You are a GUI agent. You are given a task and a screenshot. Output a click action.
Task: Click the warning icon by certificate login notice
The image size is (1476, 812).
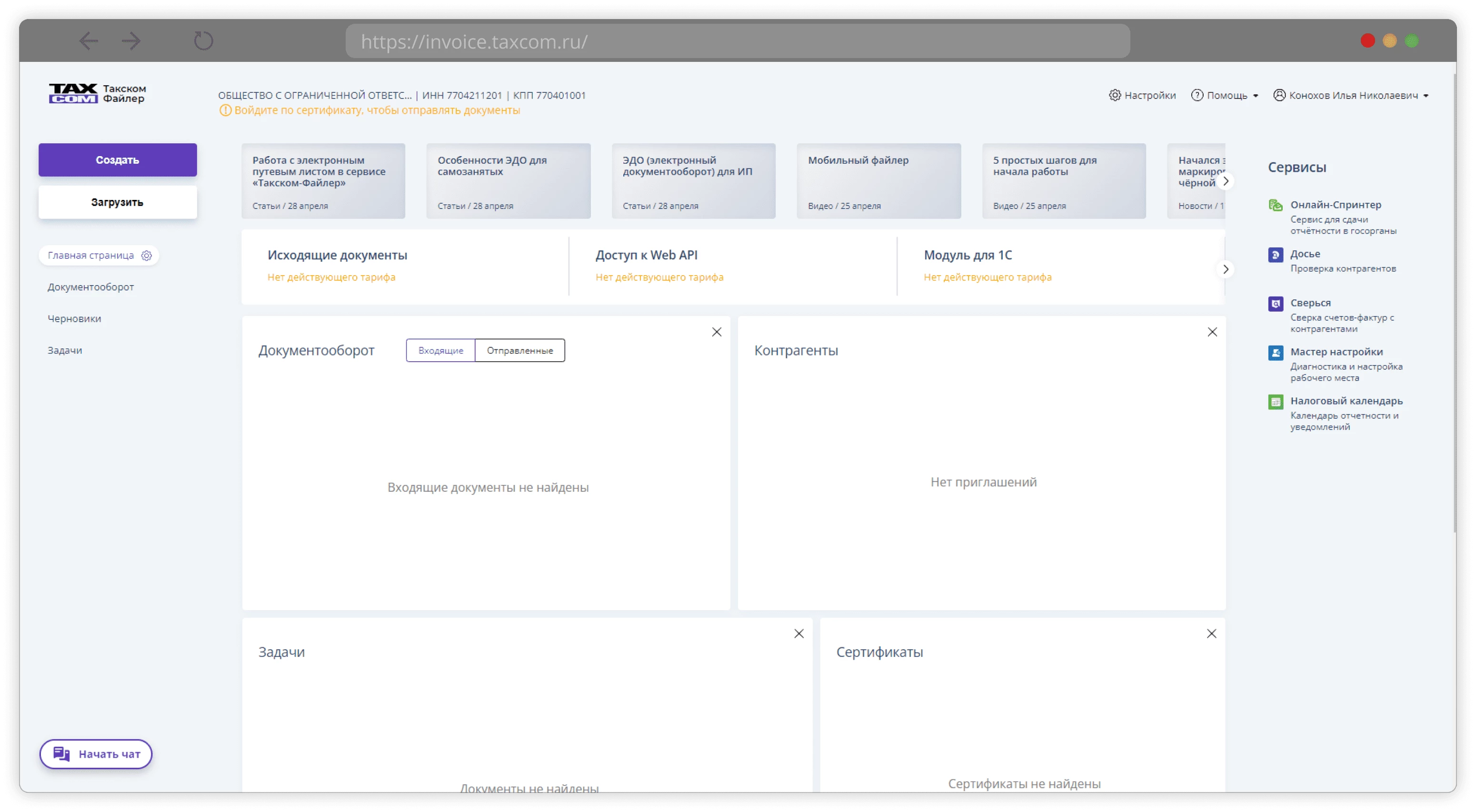click(225, 110)
